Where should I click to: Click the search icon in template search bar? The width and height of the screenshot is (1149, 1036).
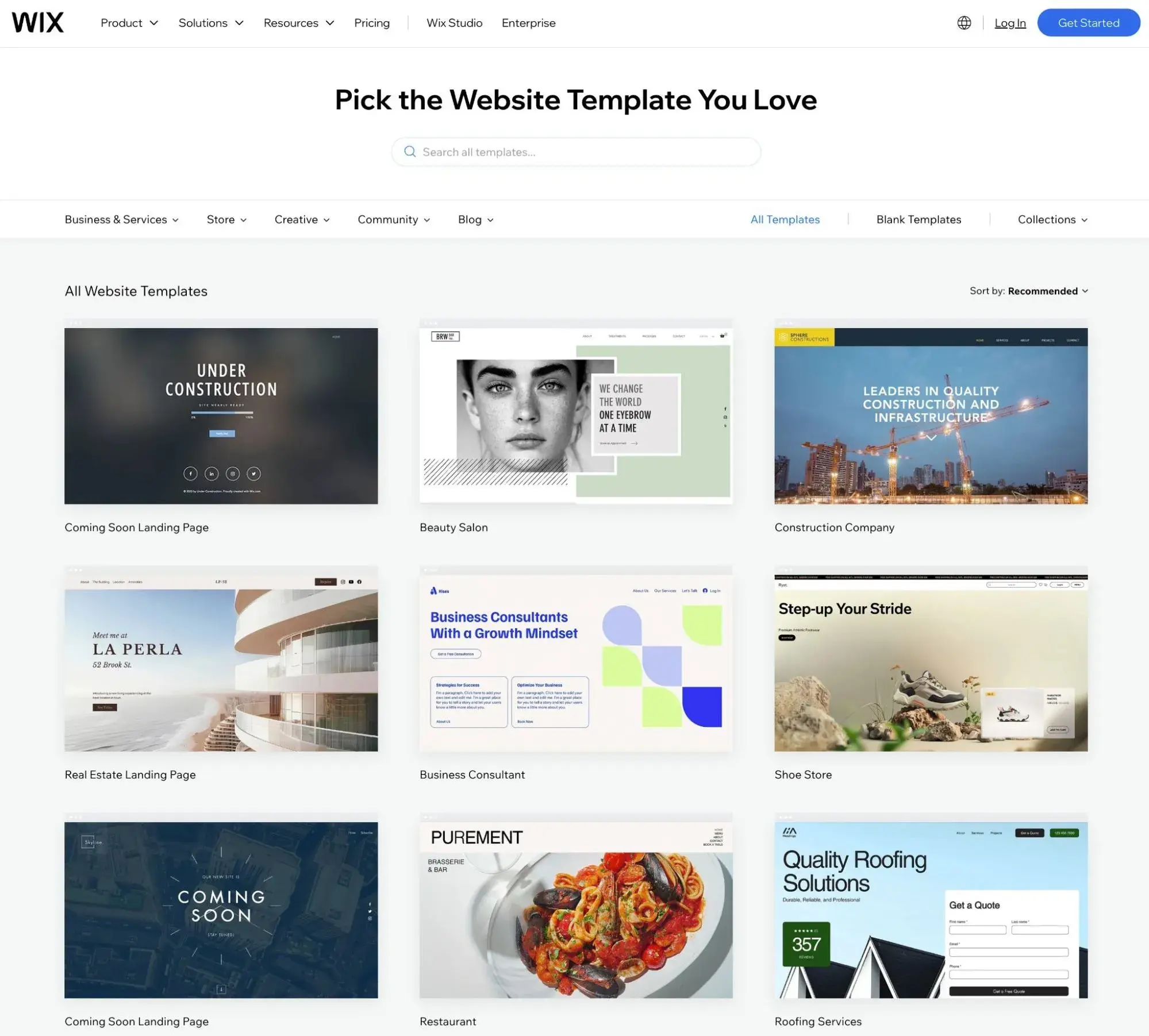point(411,152)
